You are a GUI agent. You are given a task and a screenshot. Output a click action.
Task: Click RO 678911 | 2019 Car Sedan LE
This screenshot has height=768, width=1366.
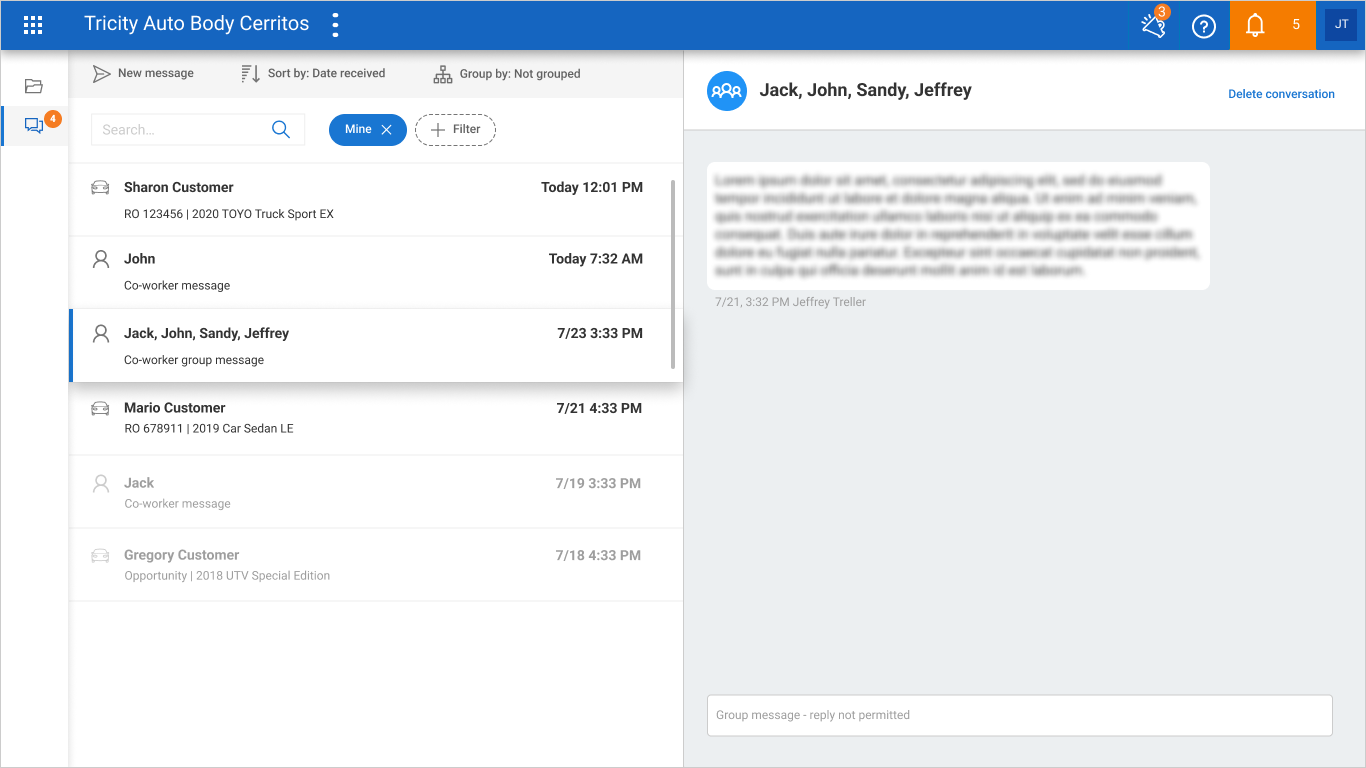[x=209, y=429]
